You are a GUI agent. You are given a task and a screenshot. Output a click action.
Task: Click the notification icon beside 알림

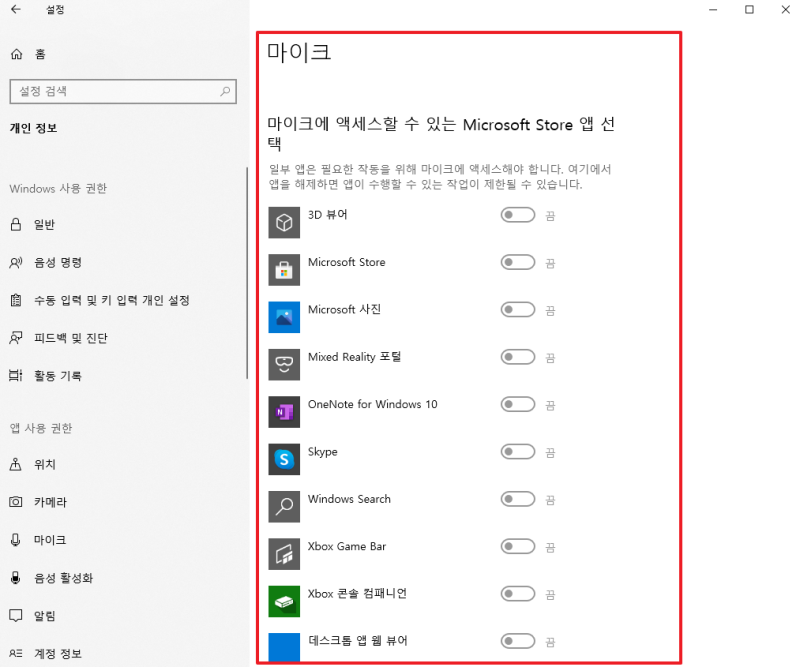[16, 615]
